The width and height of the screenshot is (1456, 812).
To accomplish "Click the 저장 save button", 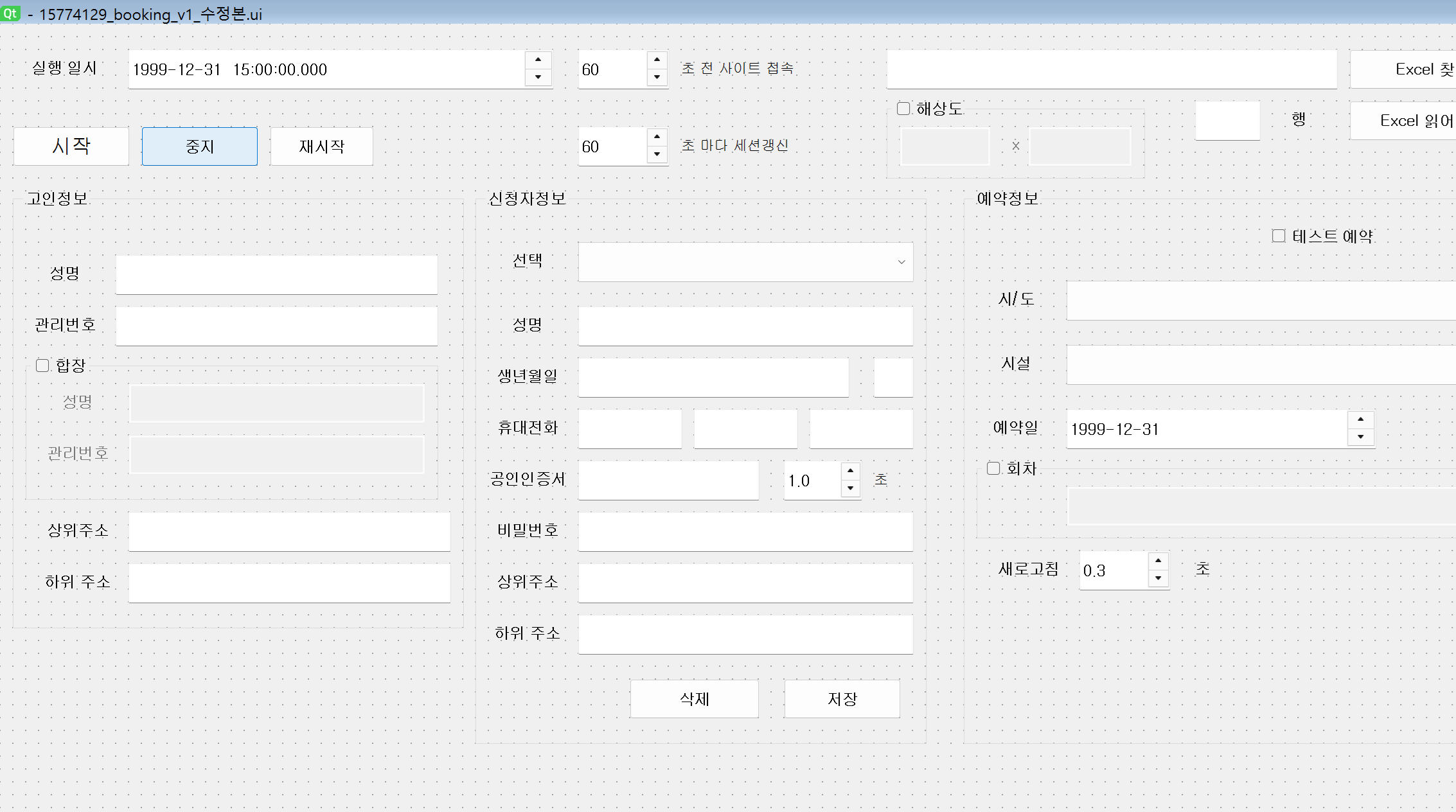I will point(842,699).
